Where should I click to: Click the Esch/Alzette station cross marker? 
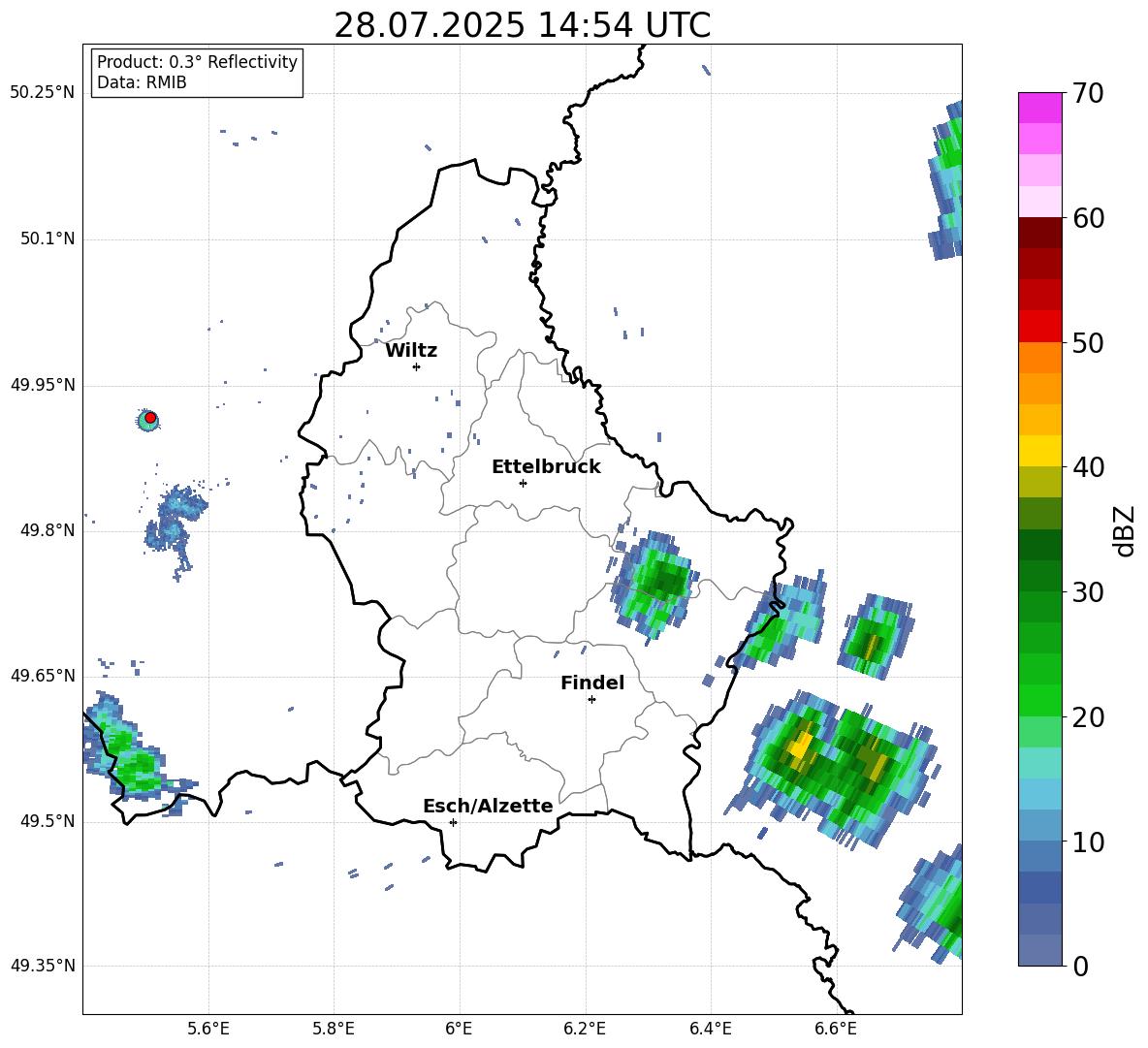453,822
